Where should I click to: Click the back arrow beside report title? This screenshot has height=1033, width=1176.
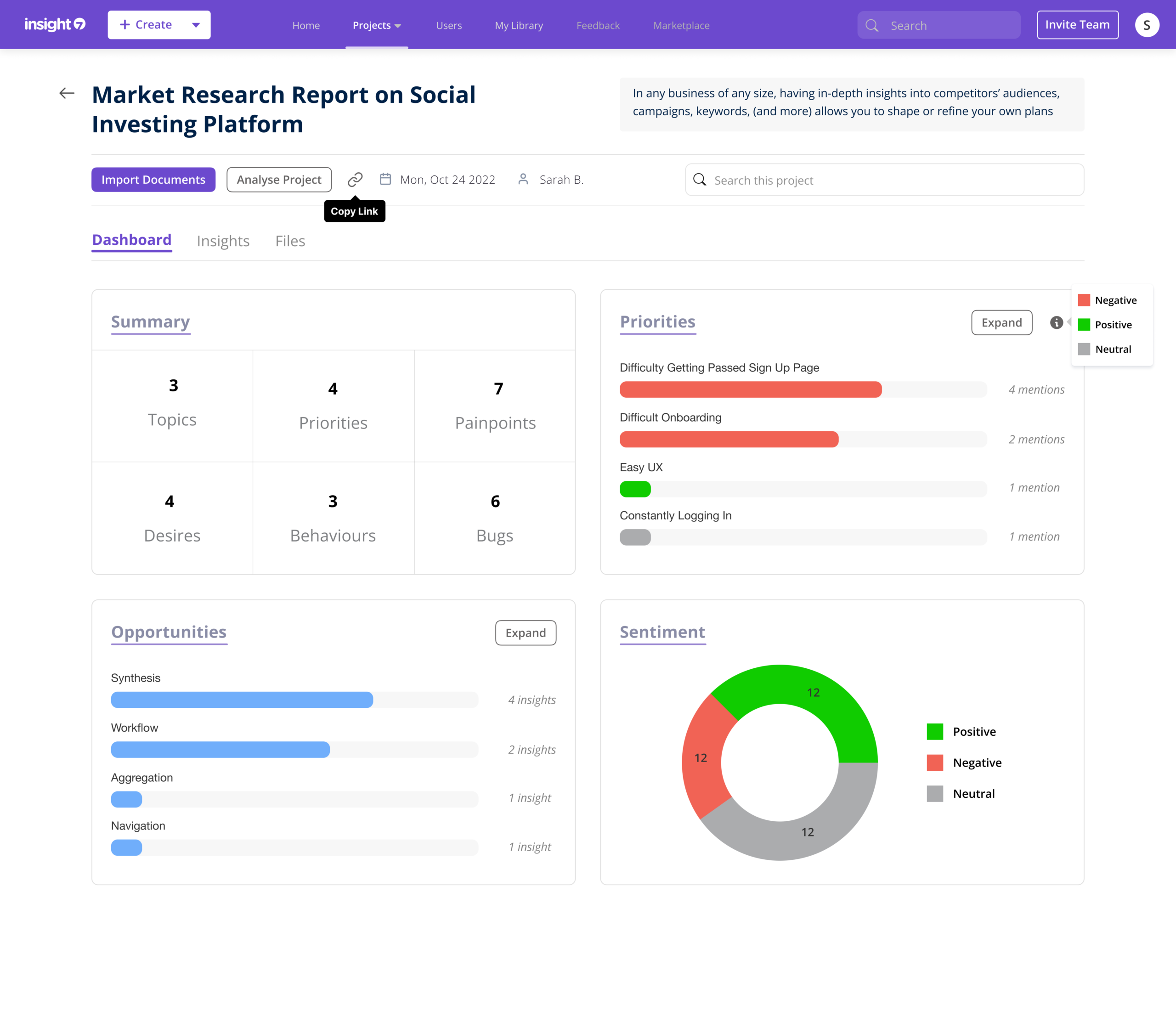point(67,93)
